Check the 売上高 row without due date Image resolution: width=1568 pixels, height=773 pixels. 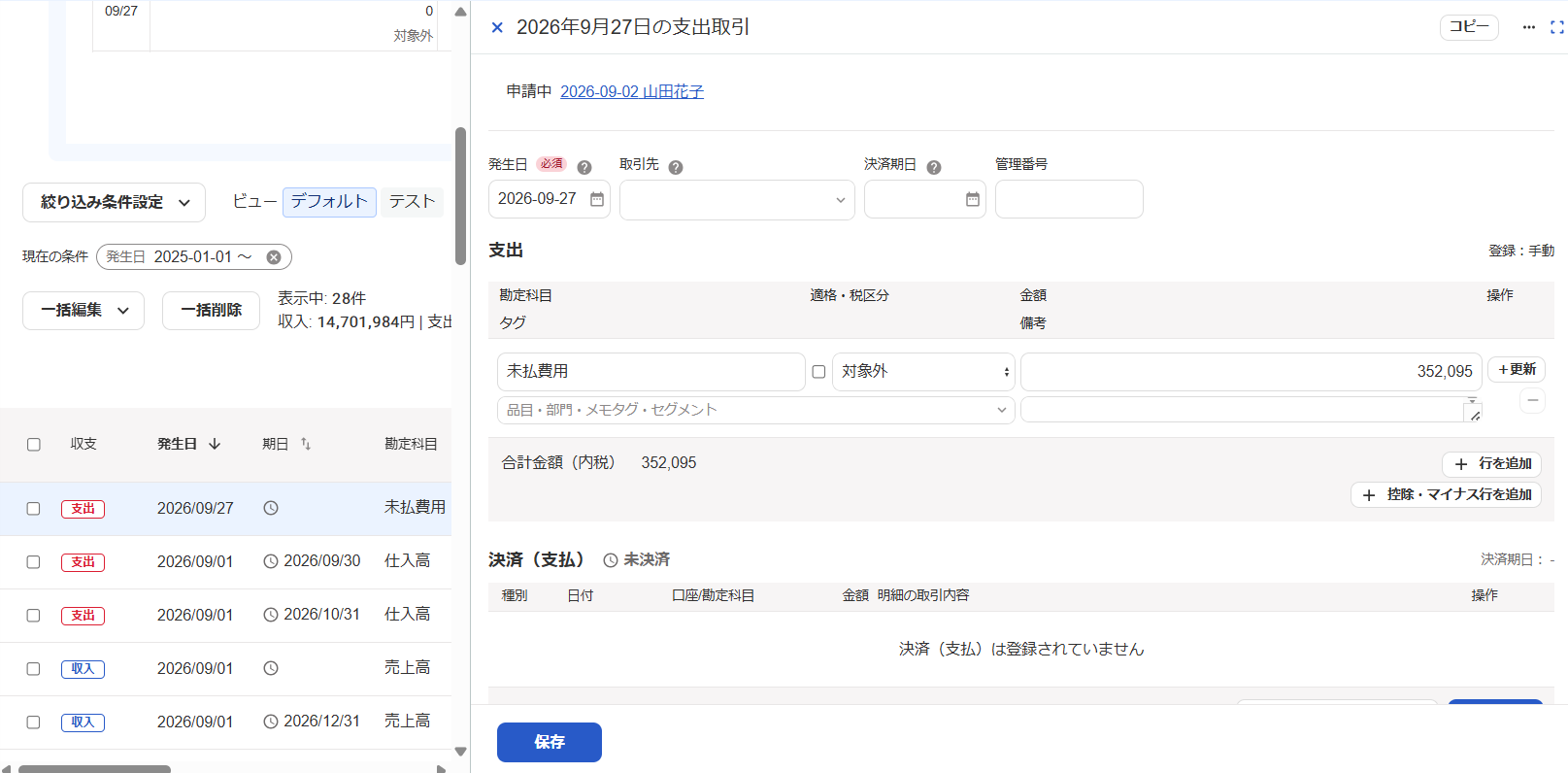(x=34, y=669)
